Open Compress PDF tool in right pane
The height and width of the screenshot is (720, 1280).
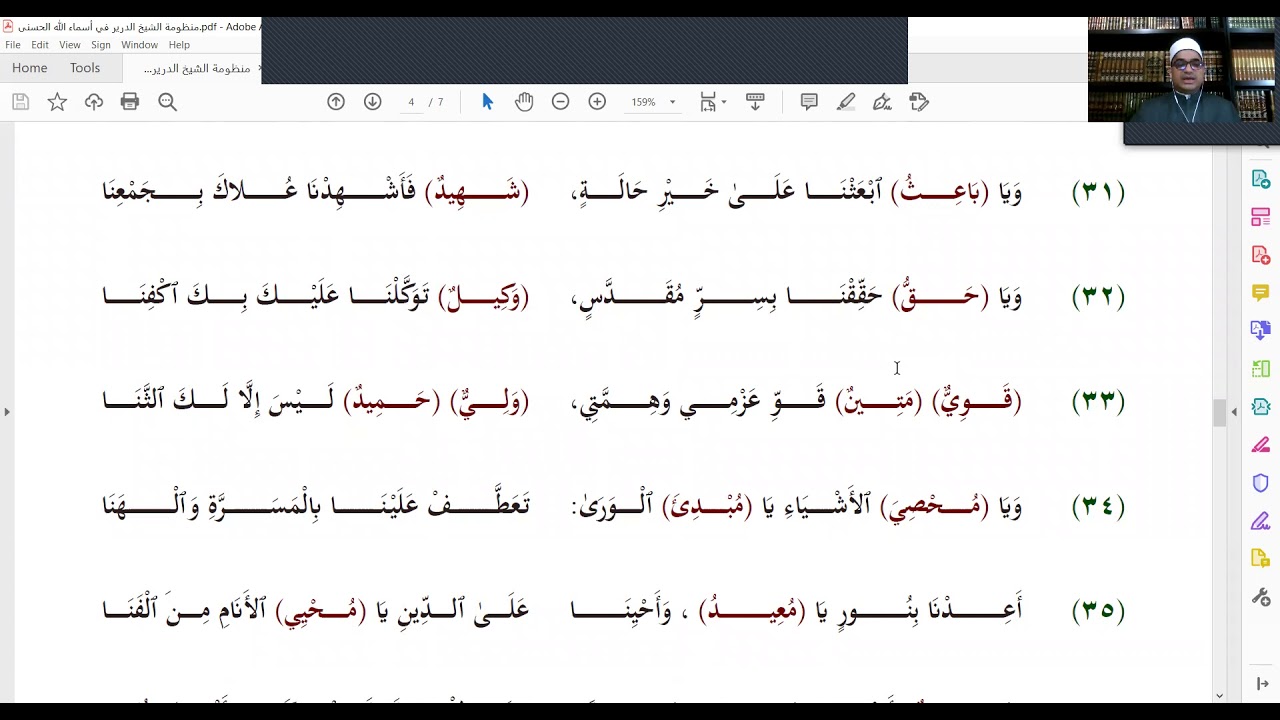pos(1261,407)
